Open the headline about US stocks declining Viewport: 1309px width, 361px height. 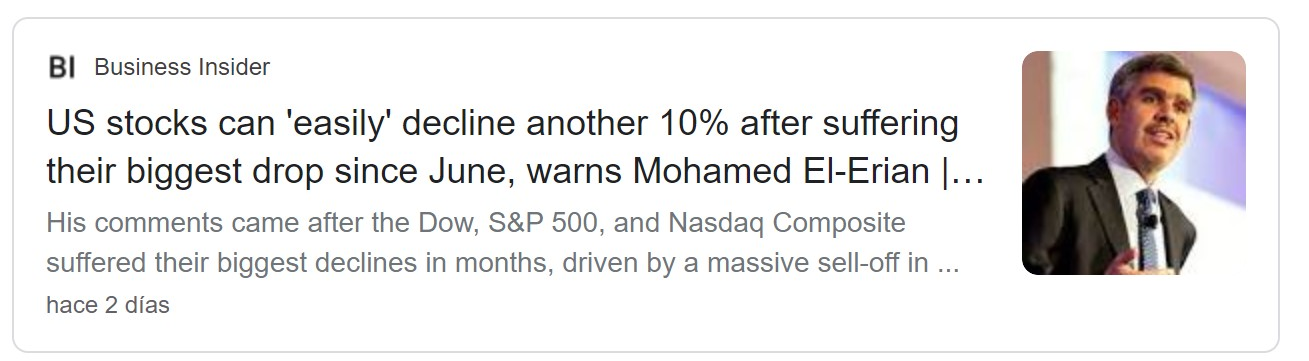click(516, 147)
